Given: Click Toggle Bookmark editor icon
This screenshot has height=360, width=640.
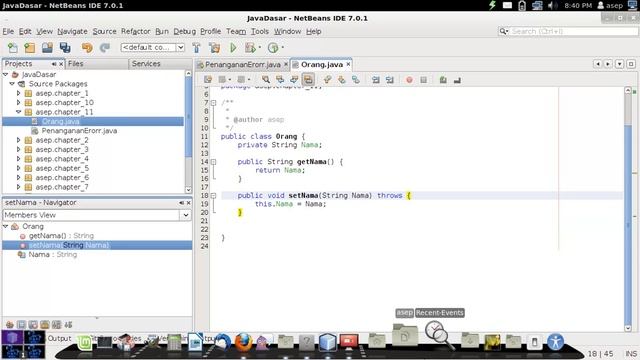Looking at the screenshot, I should click(356, 80).
